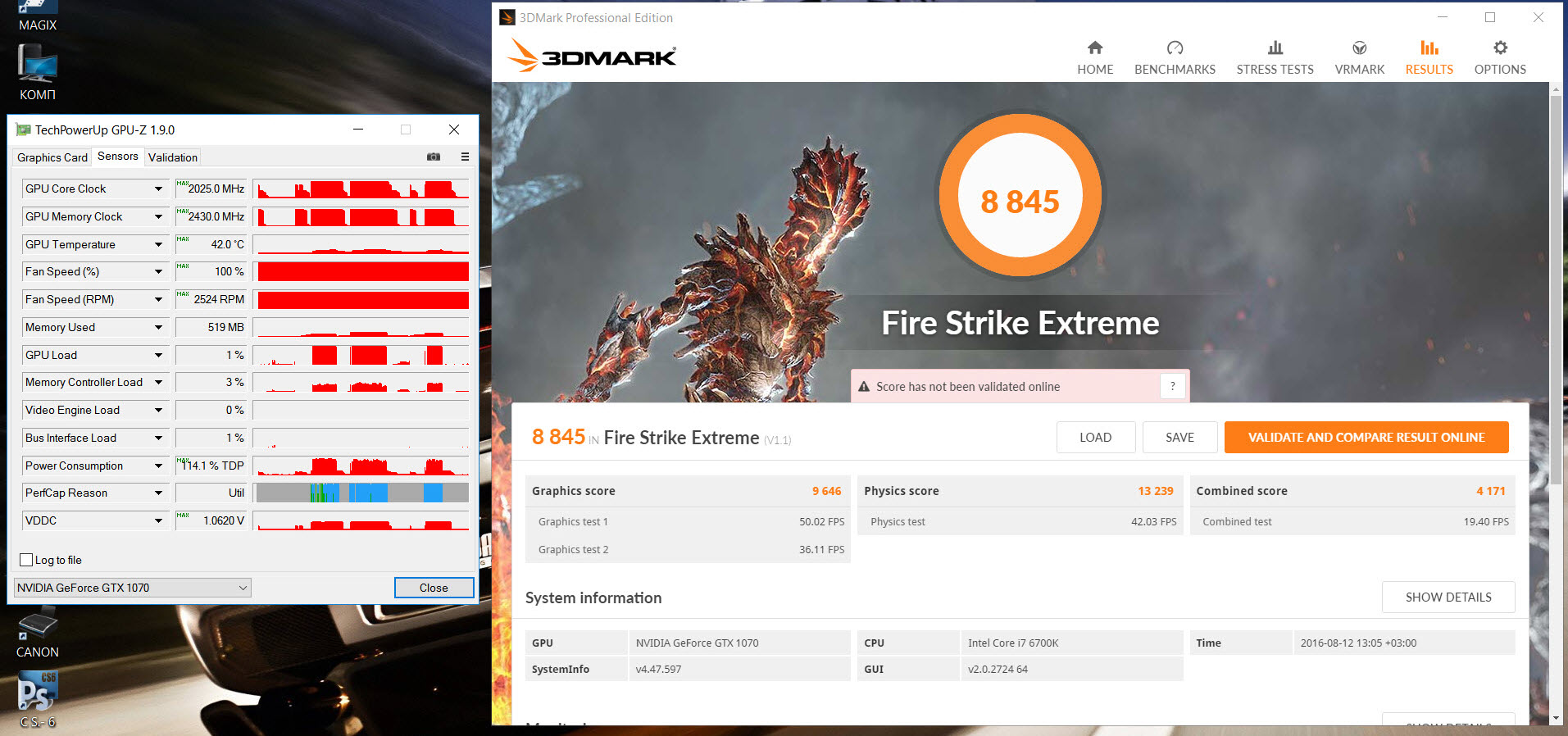Switch to the Graphics Card tab
The height and width of the screenshot is (736, 1568).
click(x=52, y=157)
